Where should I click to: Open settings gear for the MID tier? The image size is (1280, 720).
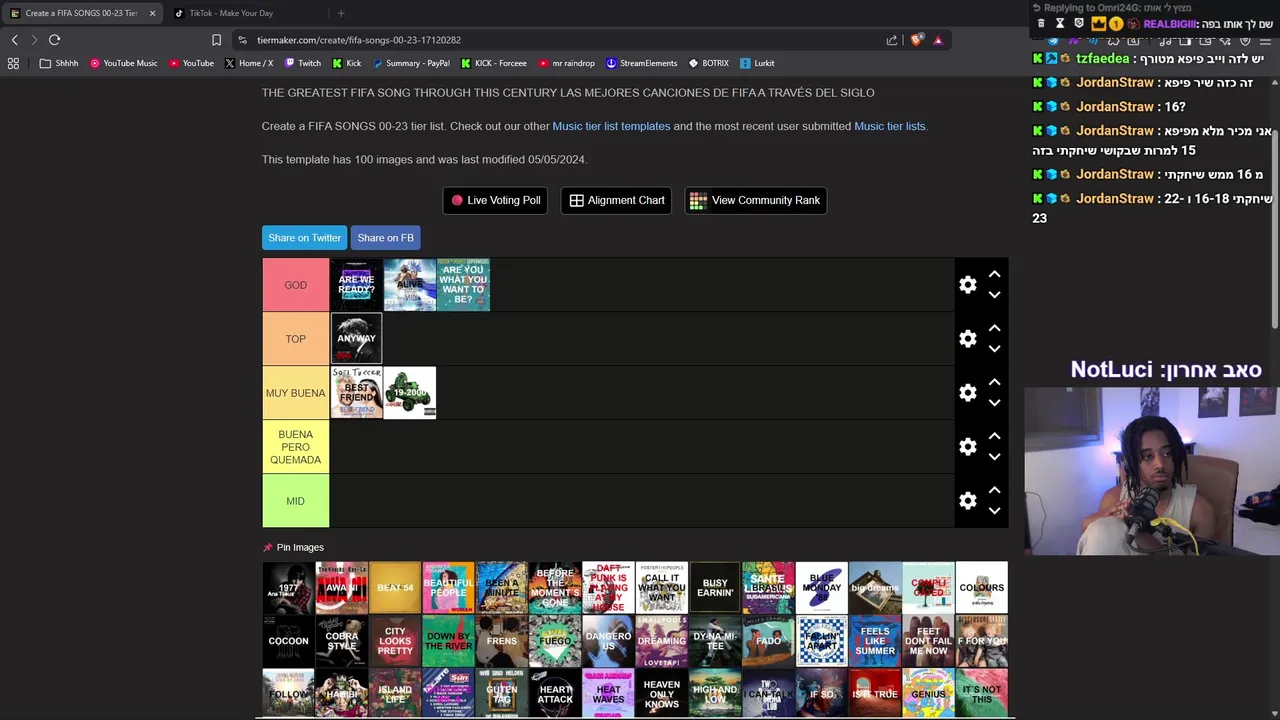(x=968, y=501)
